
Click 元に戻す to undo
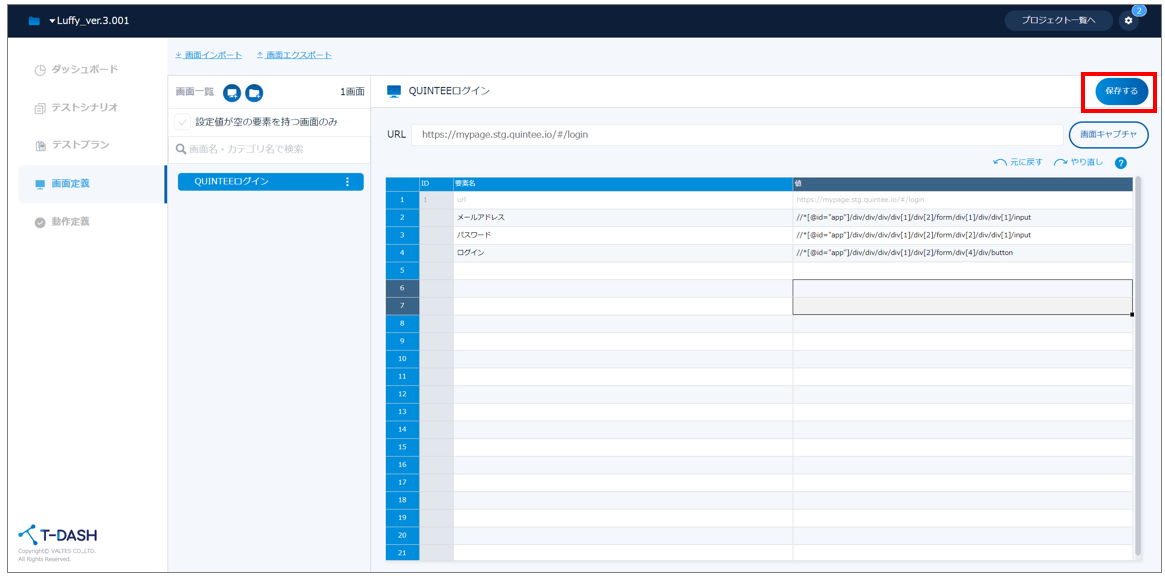(1018, 162)
